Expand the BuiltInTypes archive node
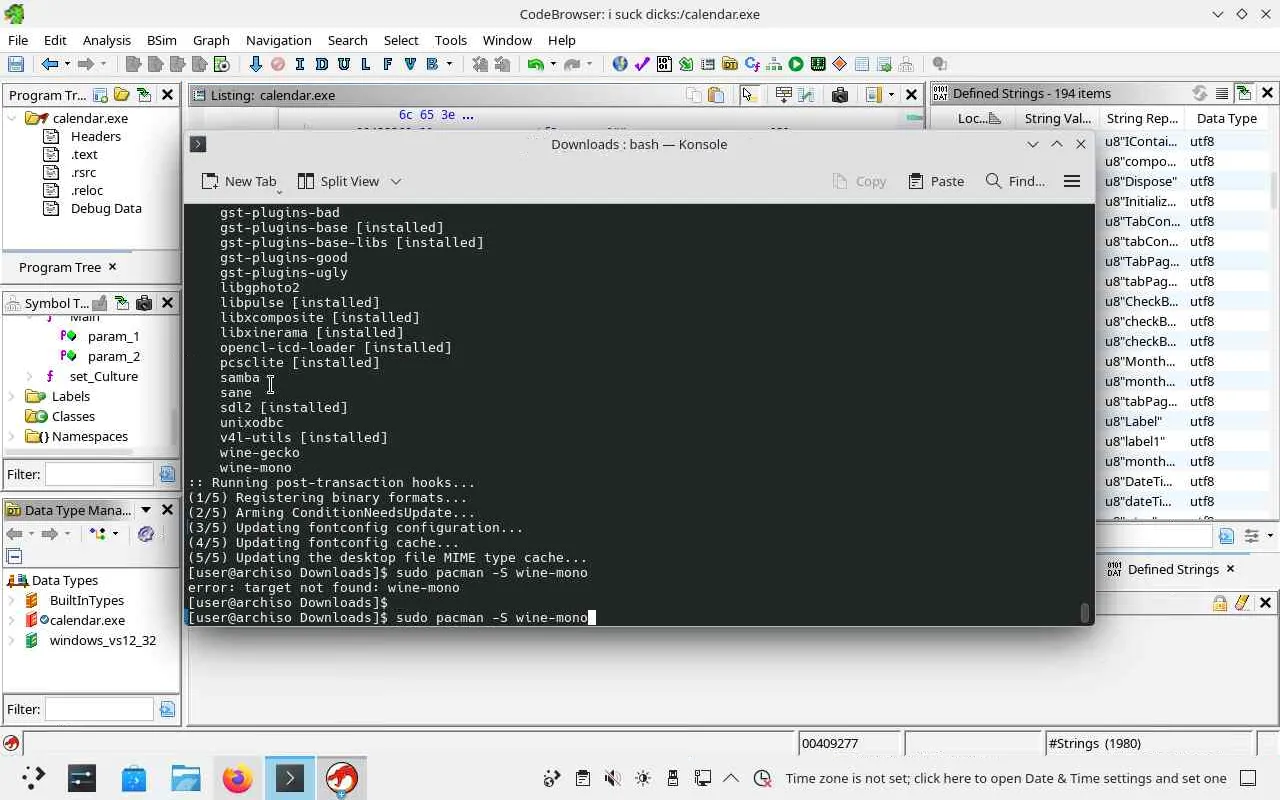This screenshot has height=800, width=1280. click(12, 600)
